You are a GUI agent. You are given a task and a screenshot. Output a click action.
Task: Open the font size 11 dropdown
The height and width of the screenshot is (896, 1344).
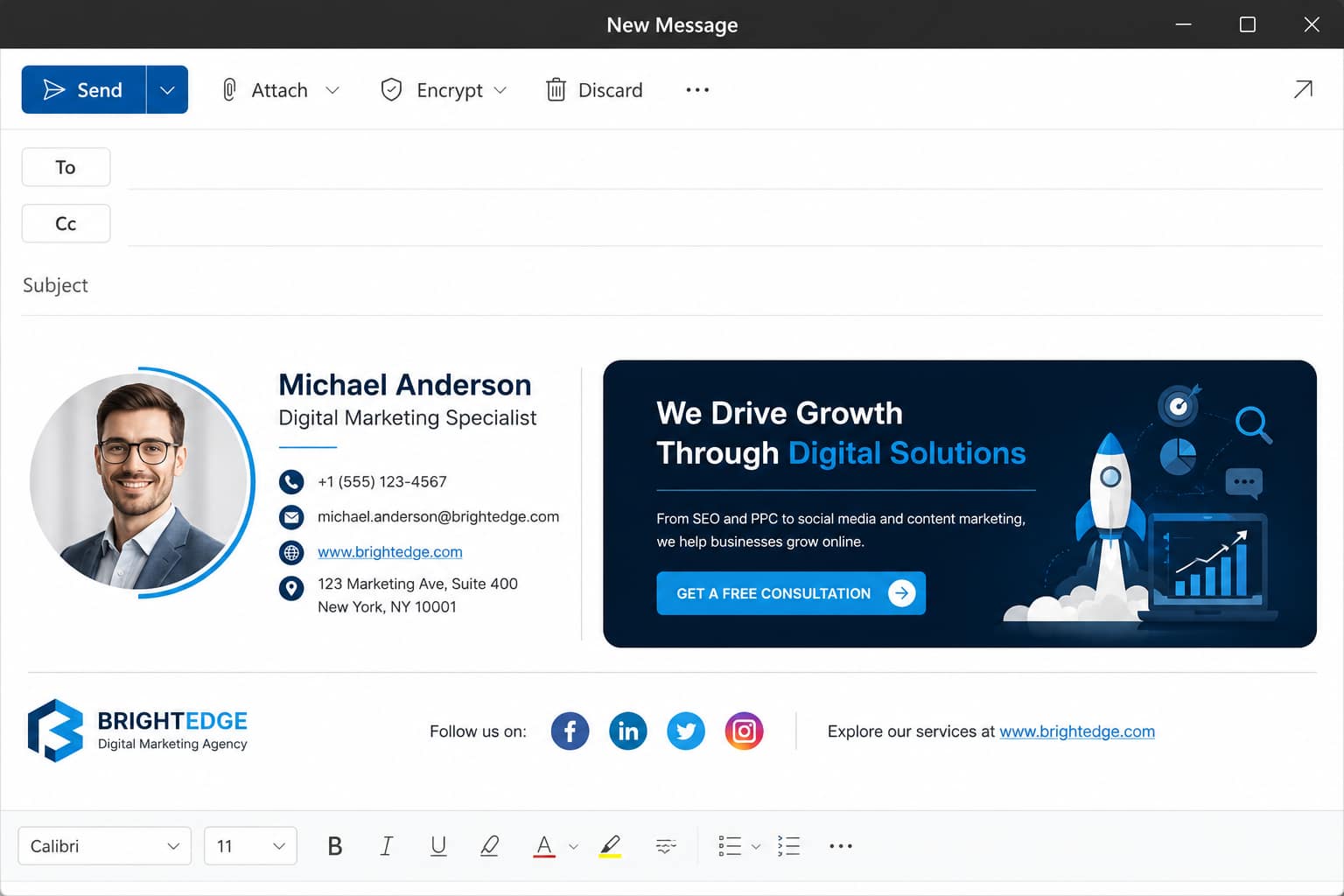pos(250,846)
